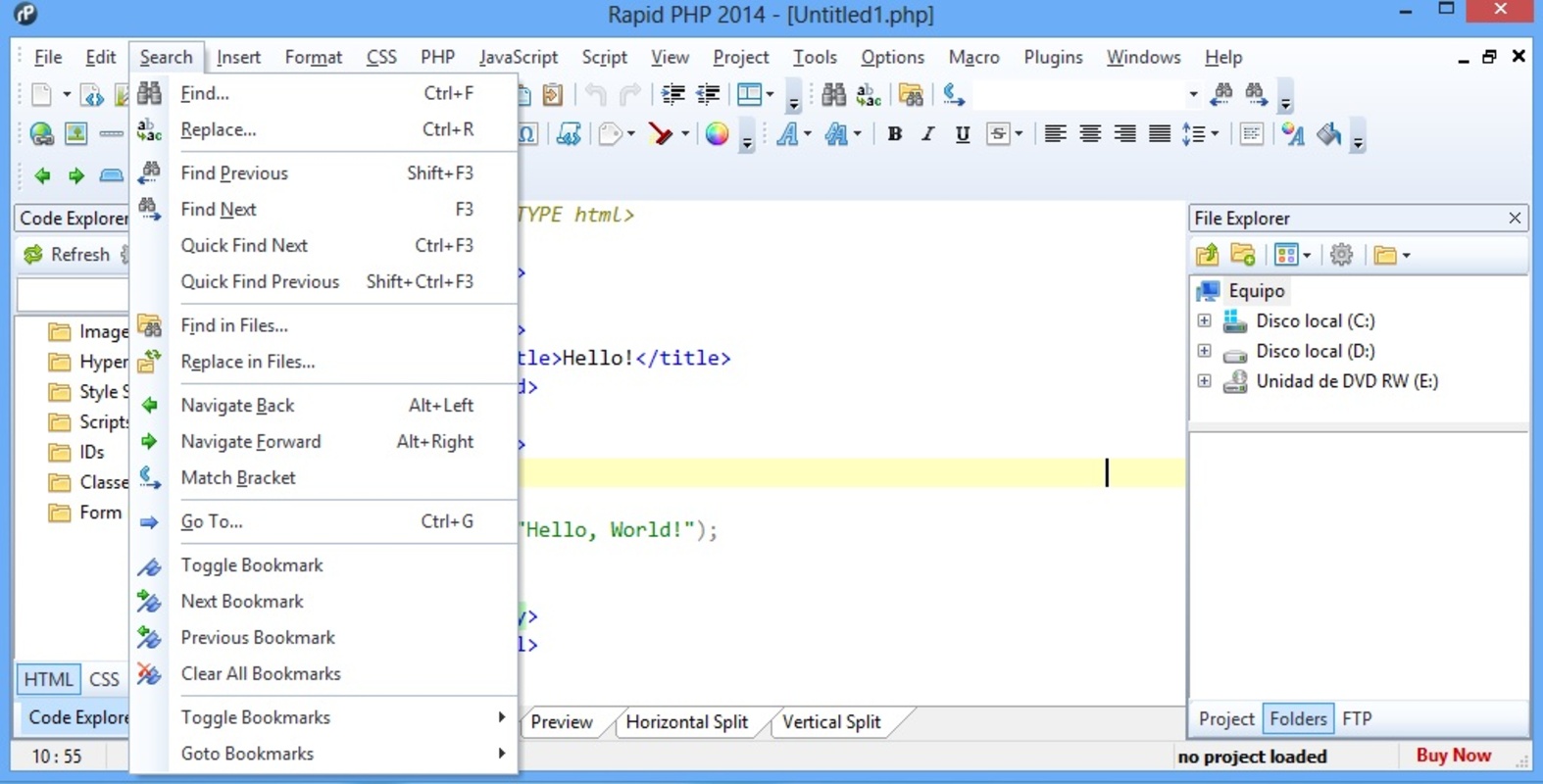Click the Buy Now link
The width and height of the screenshot is (1543, 784).
[1453, 756]
